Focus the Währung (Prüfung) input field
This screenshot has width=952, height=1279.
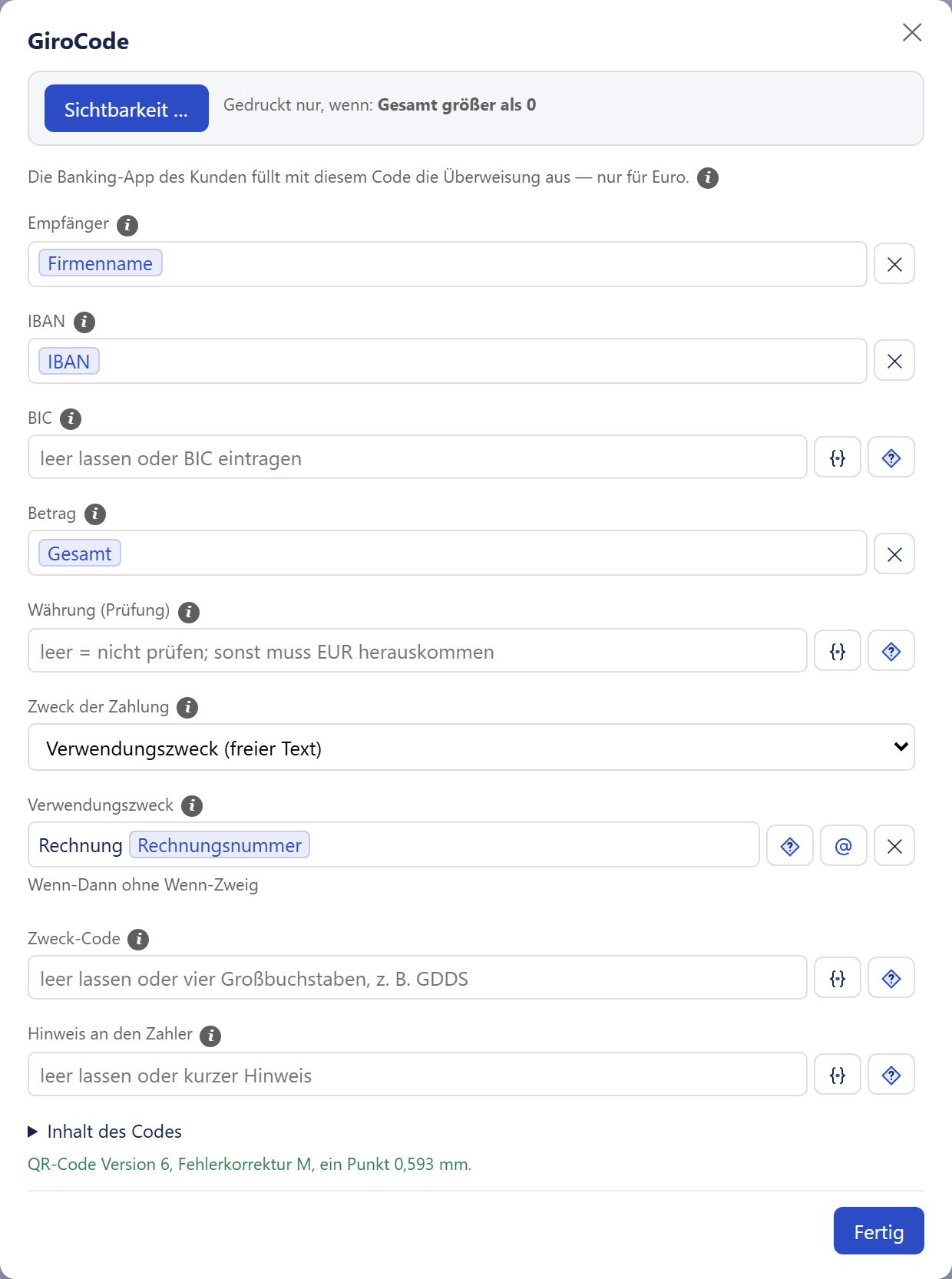(x=418, y=651)
